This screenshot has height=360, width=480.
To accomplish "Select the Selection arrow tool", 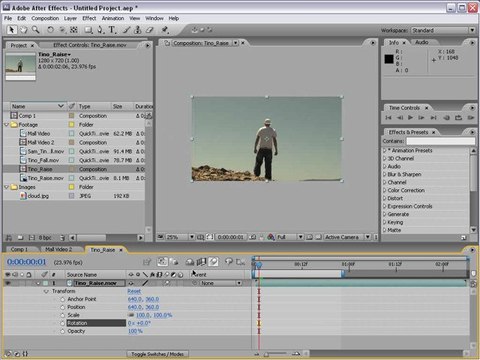I will tap(12, 30).
